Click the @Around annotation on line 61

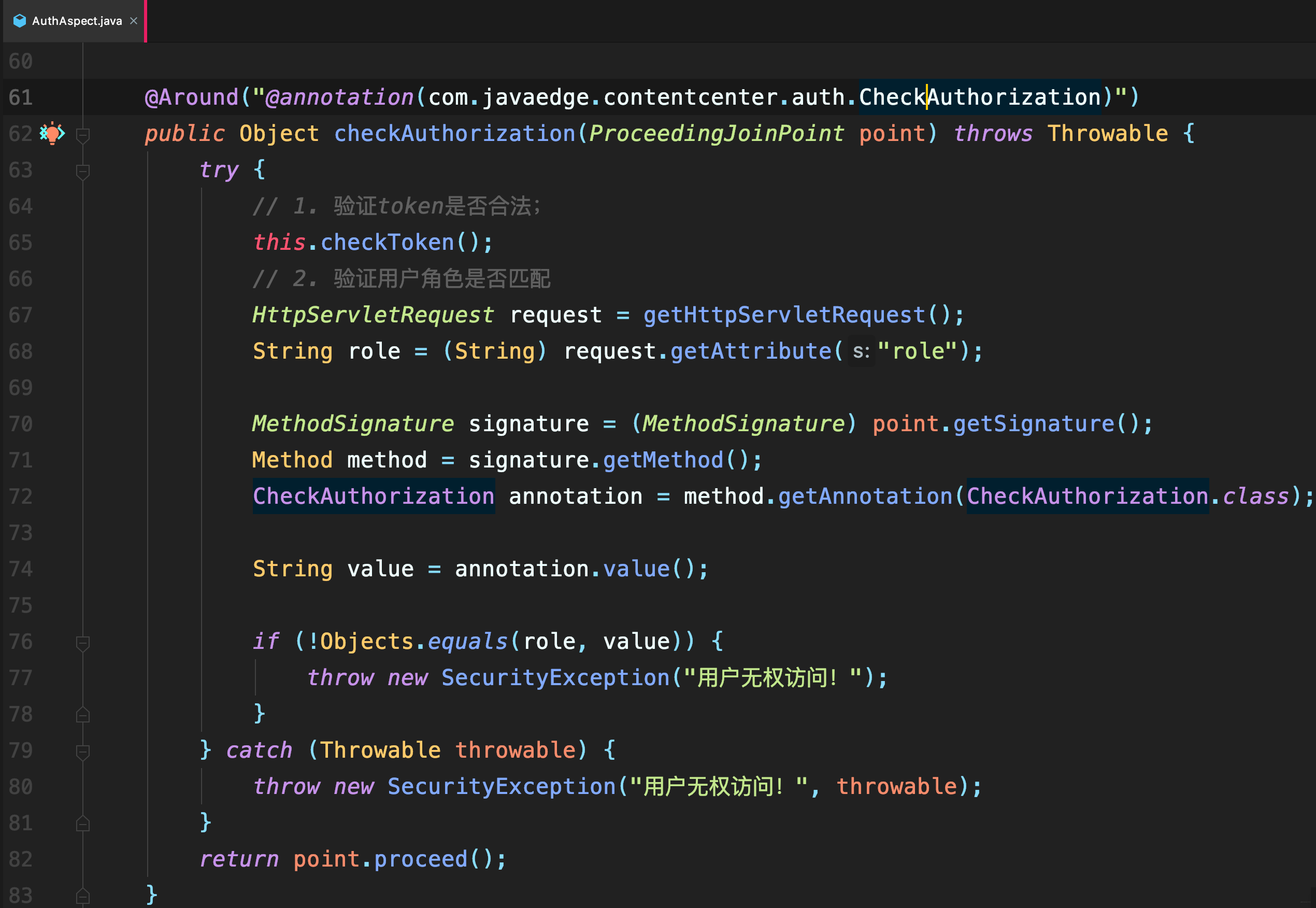[192, 97]
